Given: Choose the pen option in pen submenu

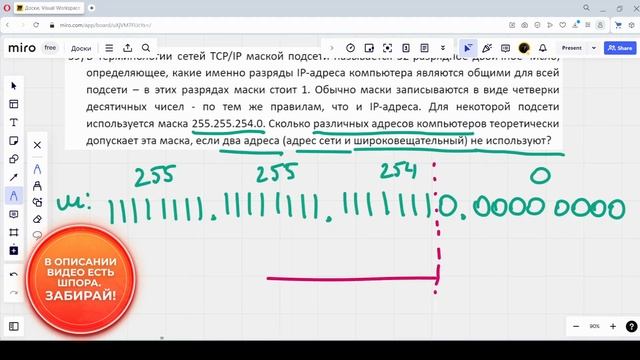Looking at the screenshot, I should (x=37, y=169).
